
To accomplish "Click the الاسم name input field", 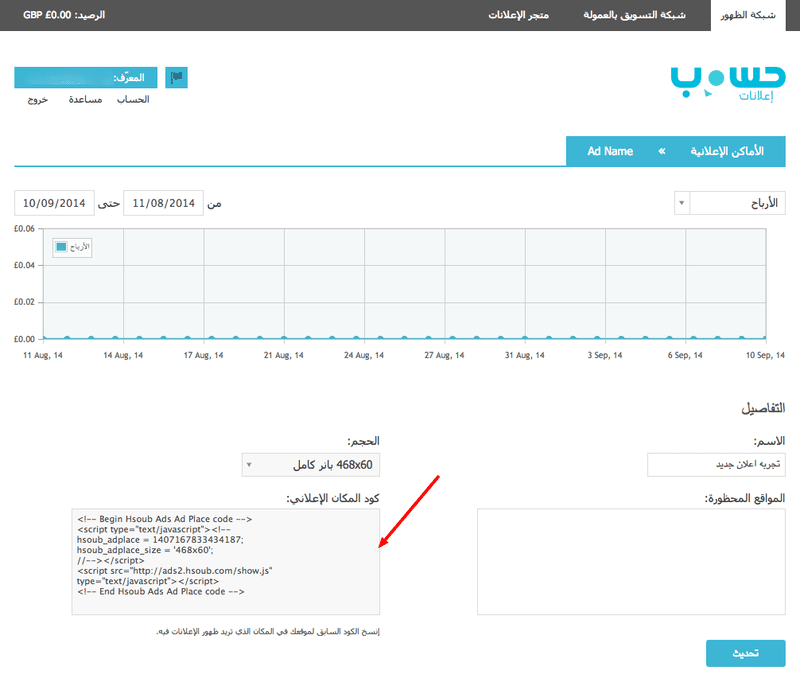I will (716, 465).
